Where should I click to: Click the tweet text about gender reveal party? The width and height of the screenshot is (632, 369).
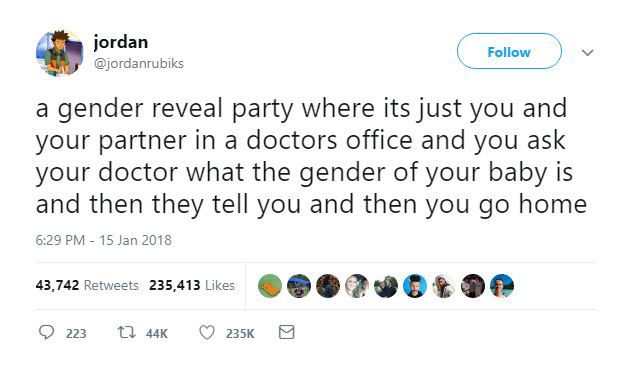click(311, 156)
